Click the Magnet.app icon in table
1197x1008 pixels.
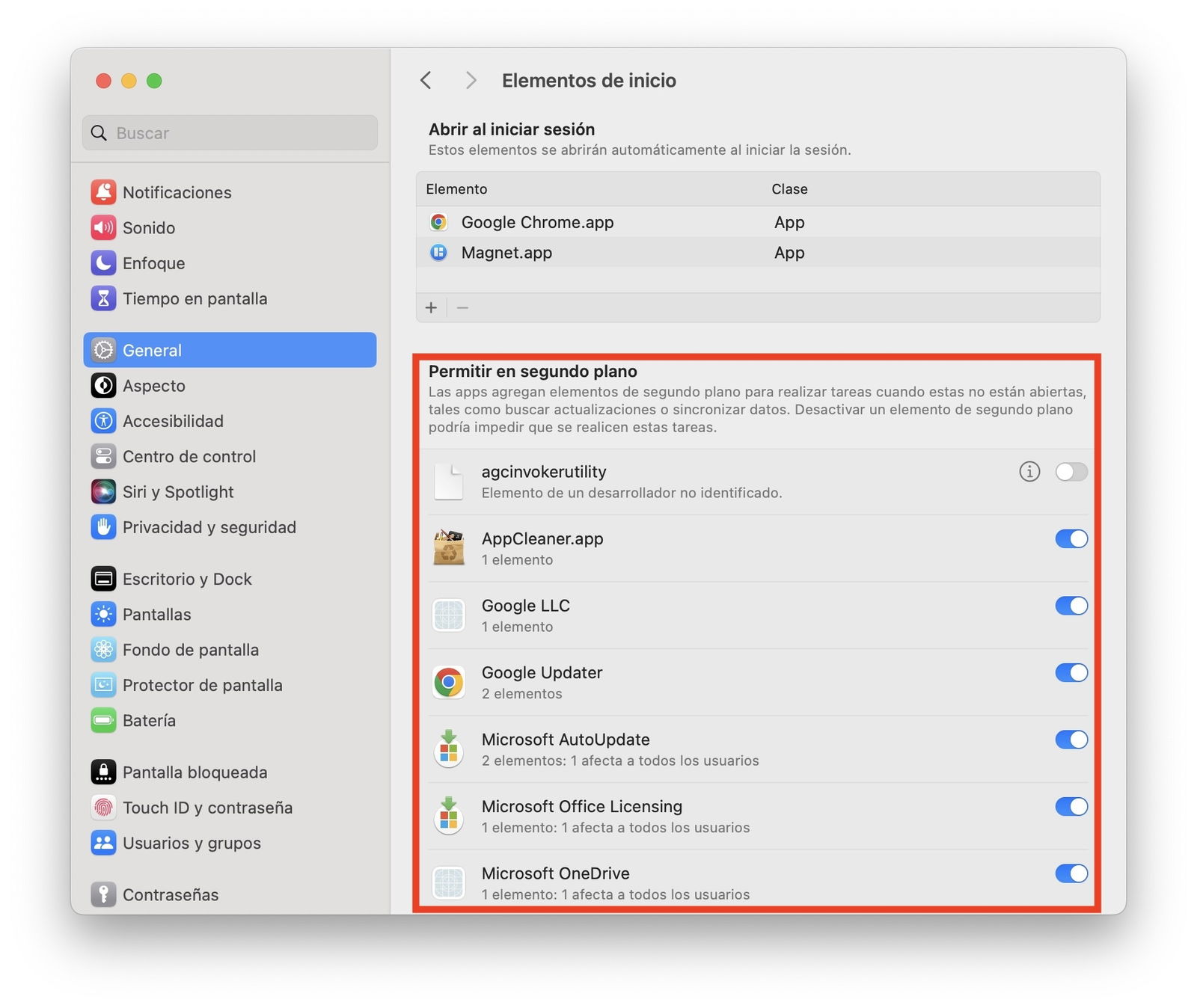tap(438, 253)
